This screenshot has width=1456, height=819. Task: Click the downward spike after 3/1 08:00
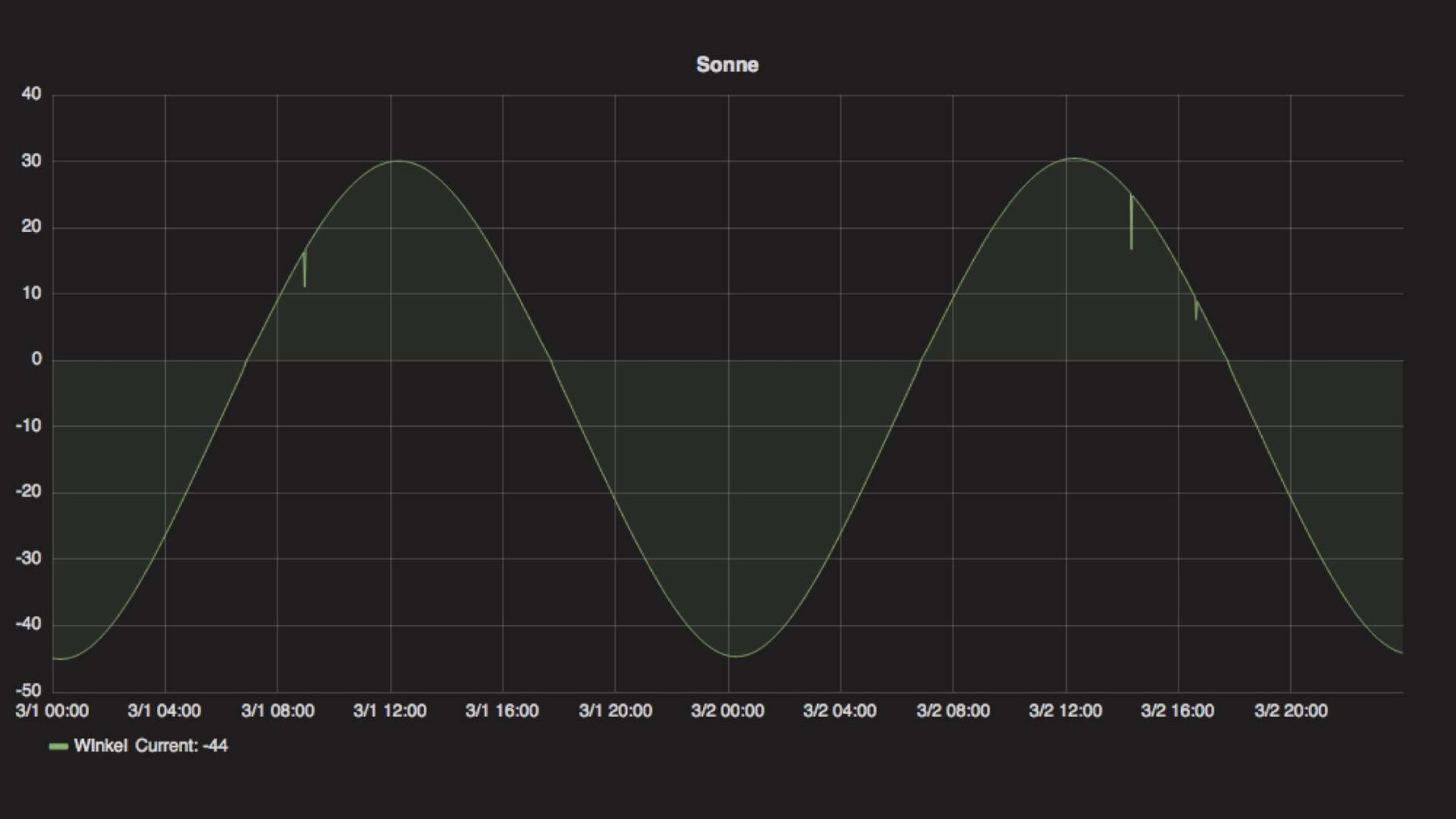click(x=305, y=271)
